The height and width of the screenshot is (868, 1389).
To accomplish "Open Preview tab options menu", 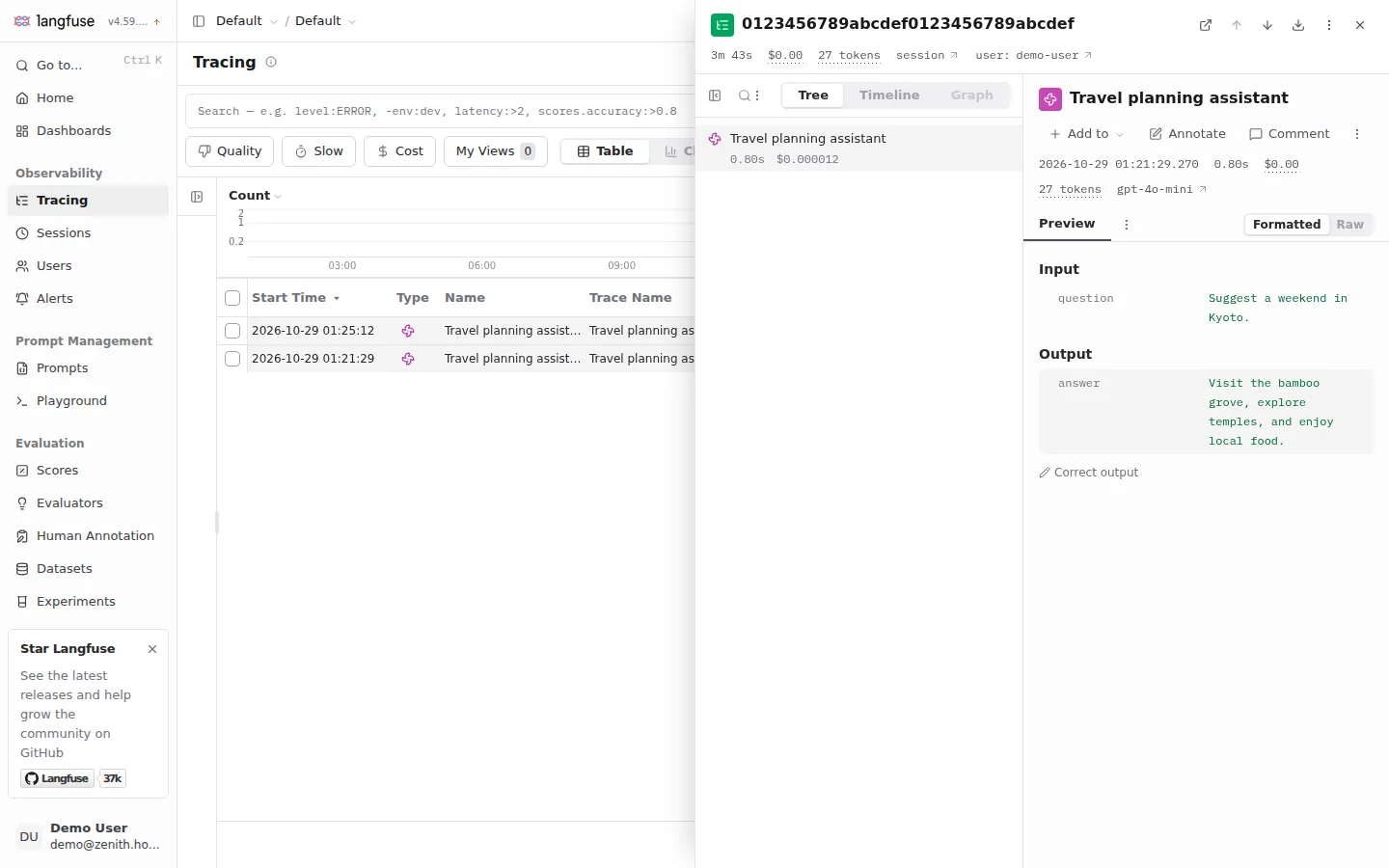I will 1127,225.
